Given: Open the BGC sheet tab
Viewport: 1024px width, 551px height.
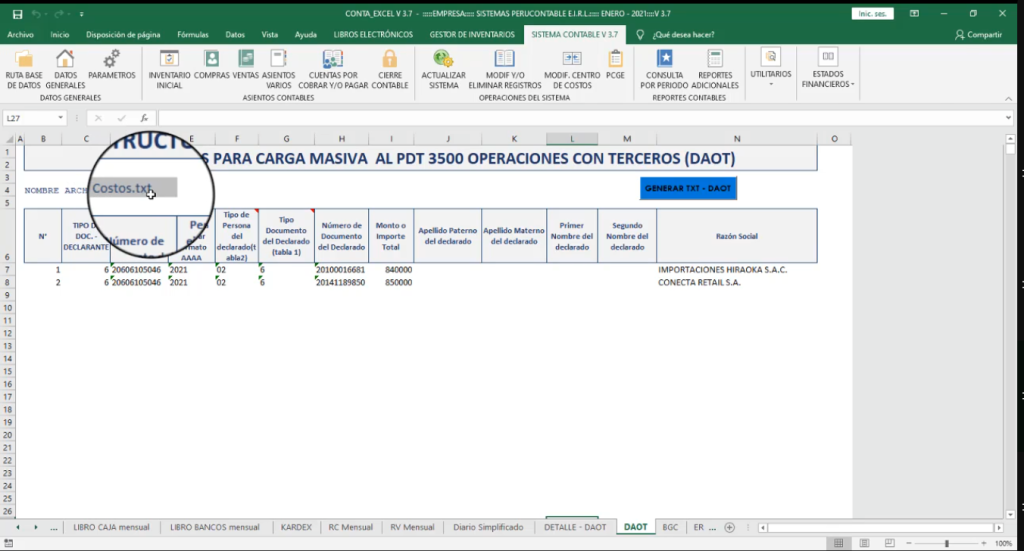Looking at the screenshot, I should click(670, 527).
